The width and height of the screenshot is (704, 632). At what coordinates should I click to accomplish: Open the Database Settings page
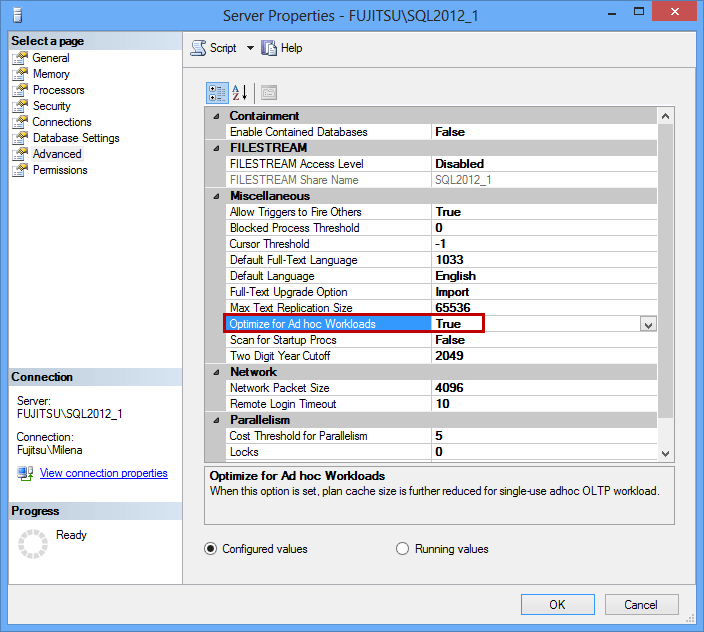76,138
